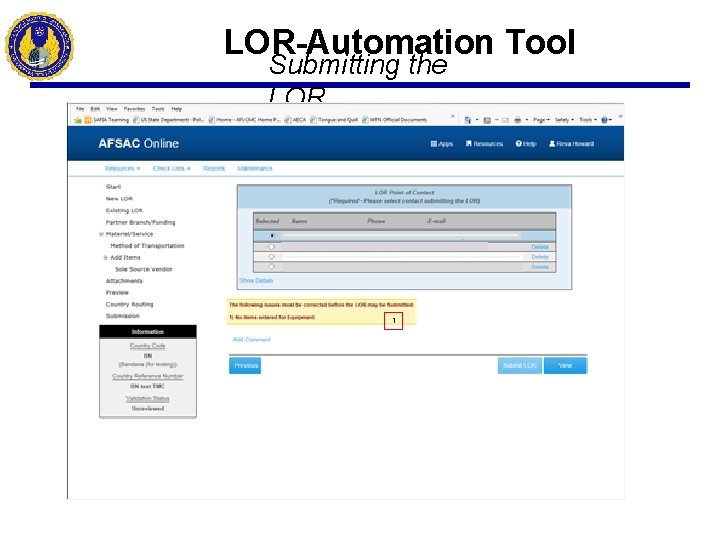Open the Safety dropdown in the command bar

pos(564,120)
